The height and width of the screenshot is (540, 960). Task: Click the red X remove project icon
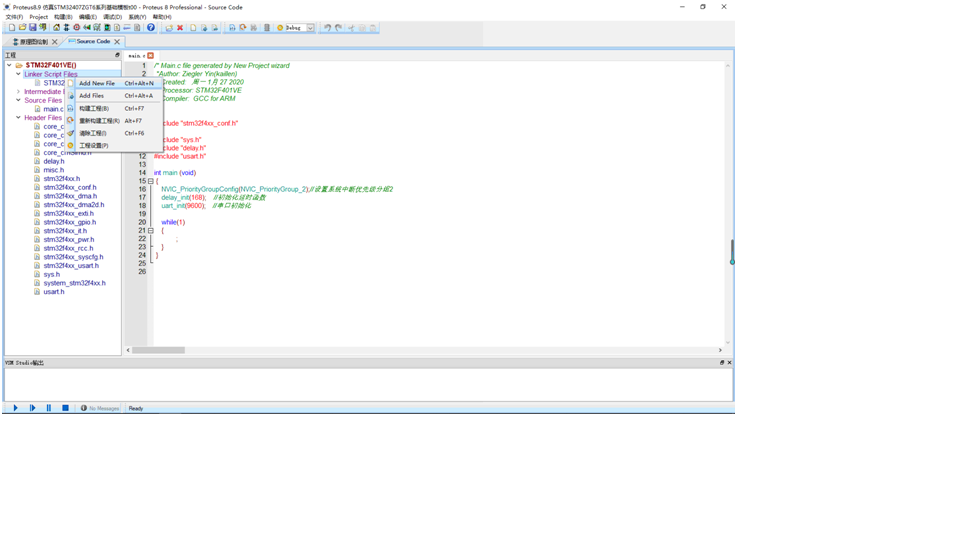click(180, 28)
